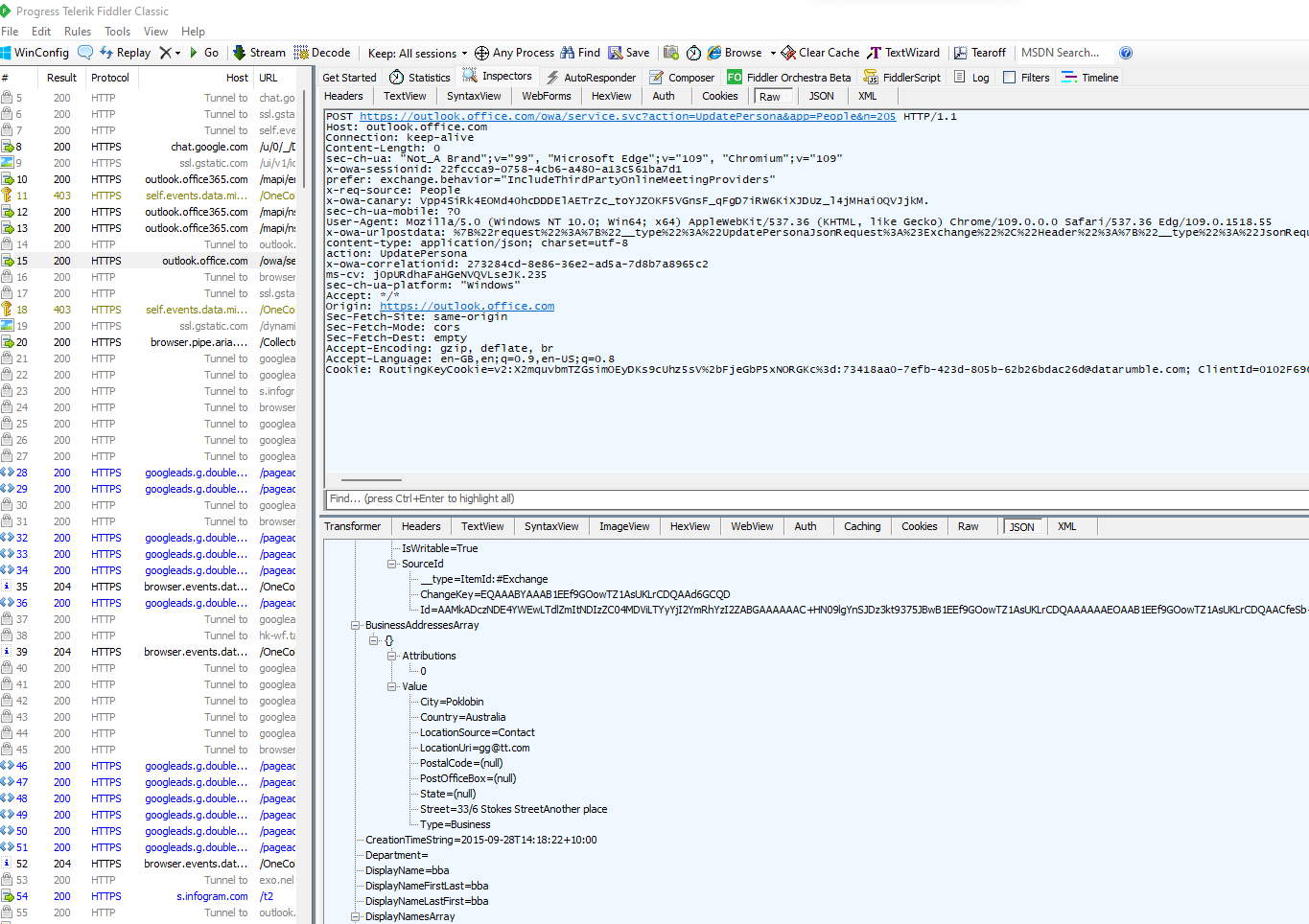Follow the outlook.office.com POST URL link

click(627, 116)
